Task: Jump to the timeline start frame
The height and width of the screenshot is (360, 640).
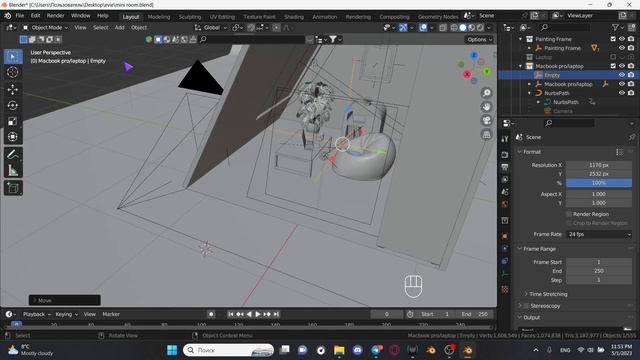Action: coord(231,314)
